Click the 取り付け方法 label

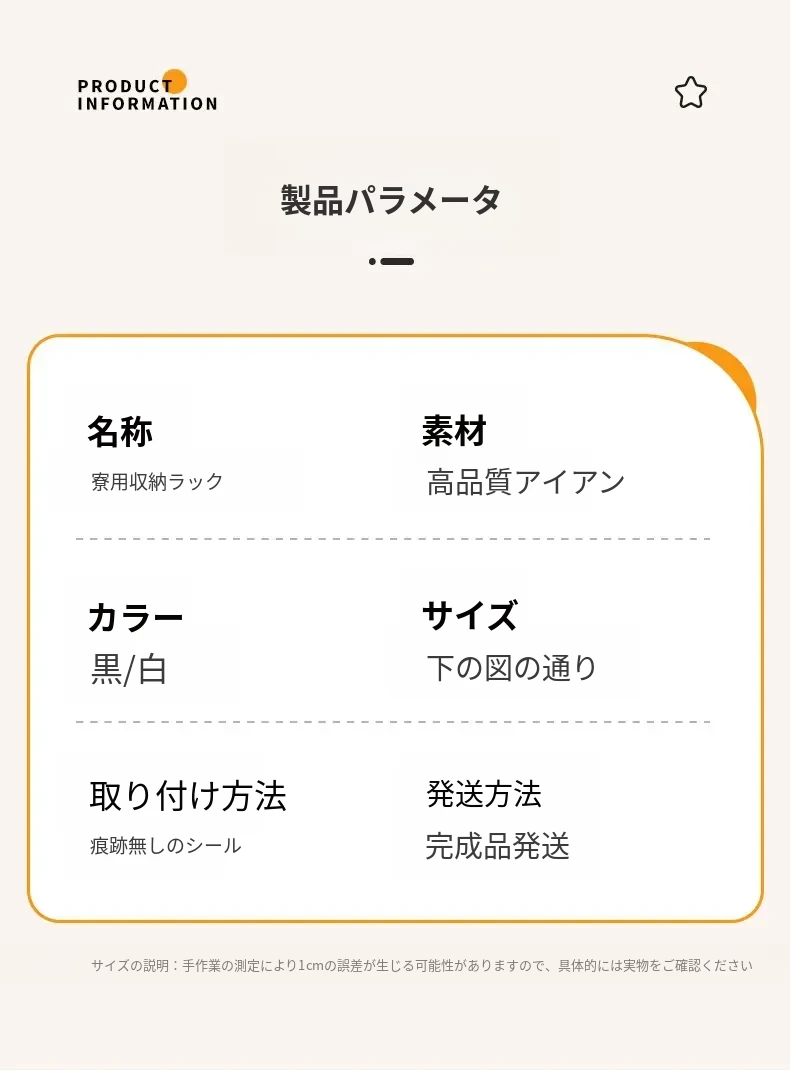coord(188,796)
